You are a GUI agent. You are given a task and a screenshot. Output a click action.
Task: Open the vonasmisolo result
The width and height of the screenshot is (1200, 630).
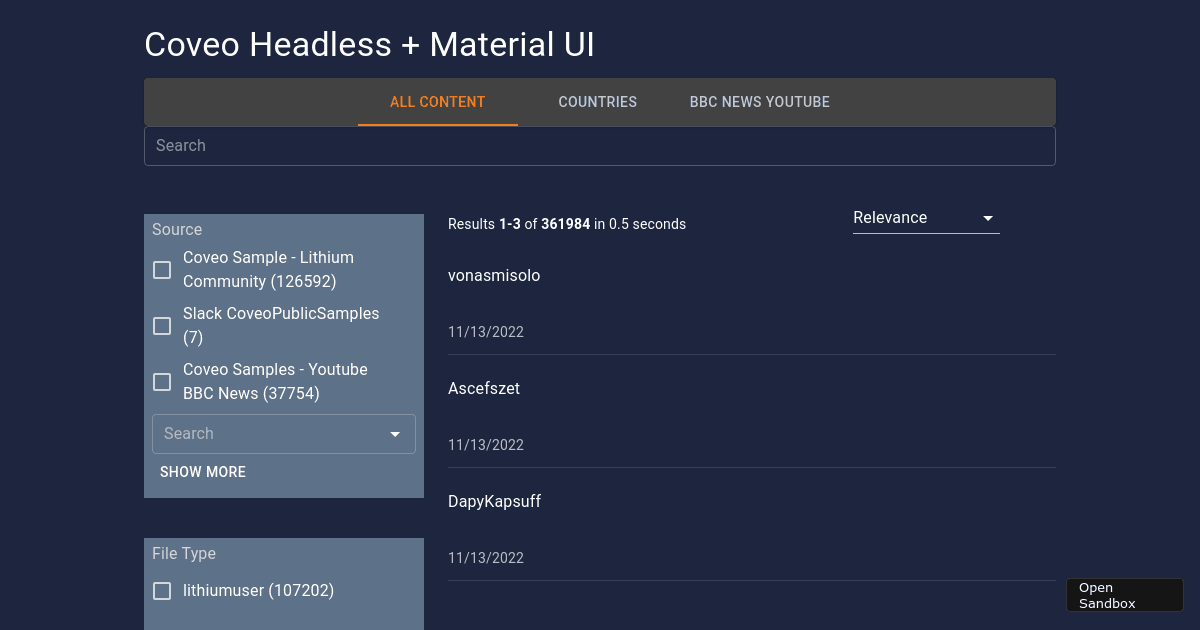pyautogui.click(x=494, y=276)
